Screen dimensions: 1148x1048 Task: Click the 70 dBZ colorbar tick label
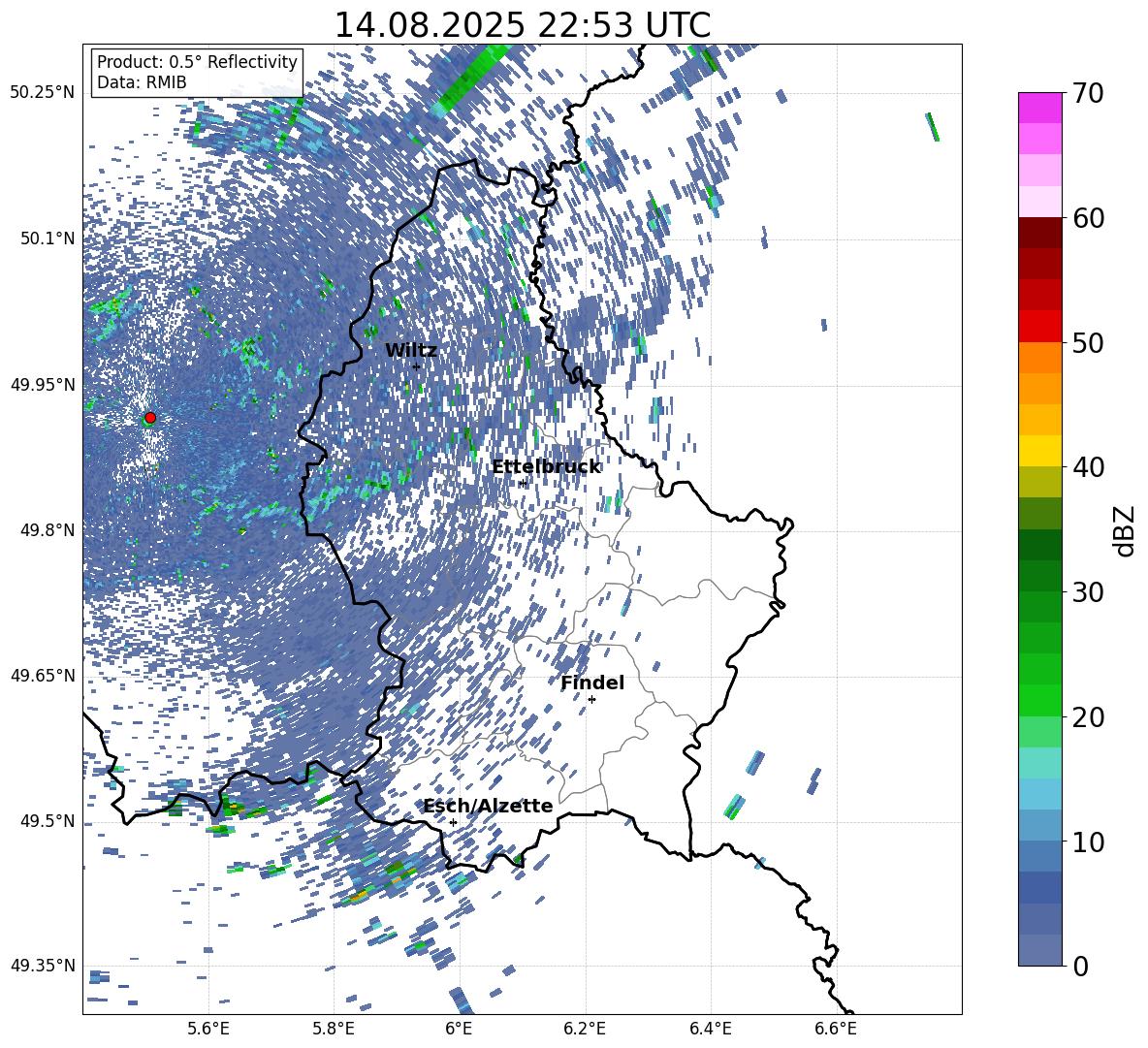(x=1088, y=94)
